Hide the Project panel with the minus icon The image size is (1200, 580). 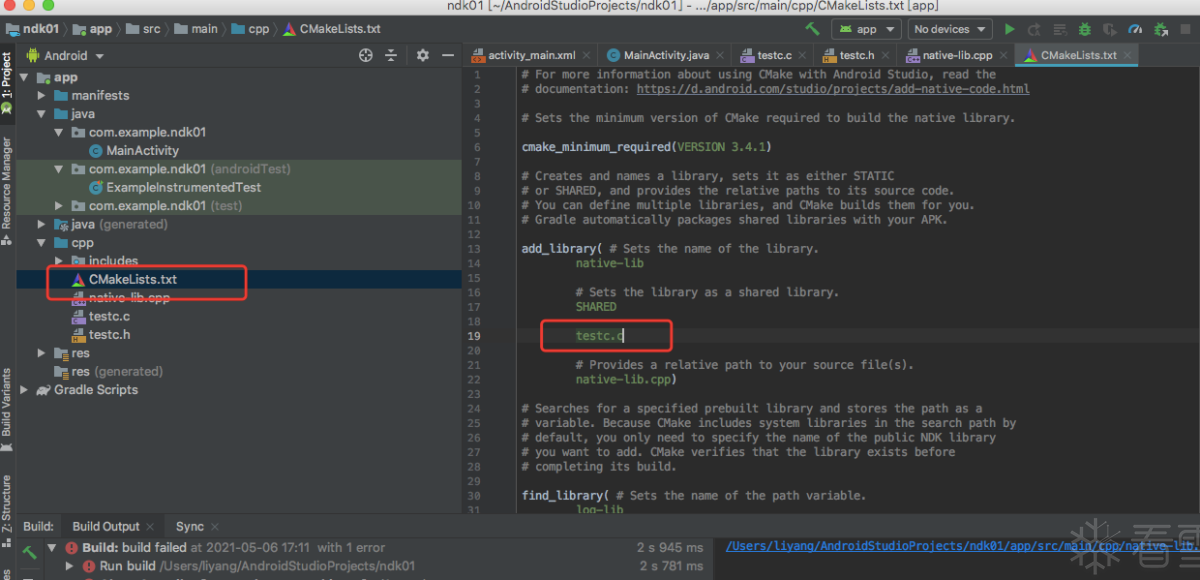447,56
